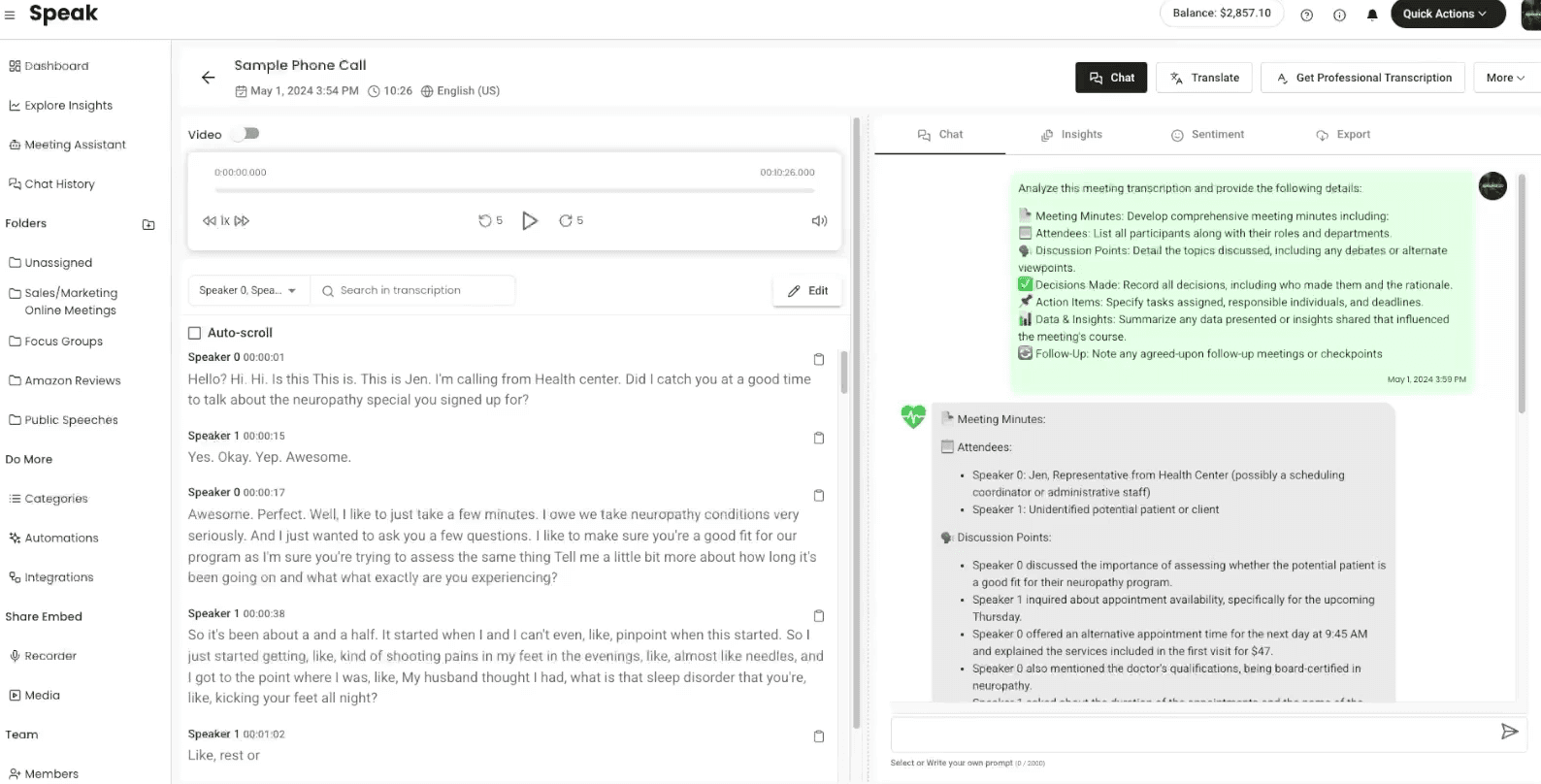Copy Speaker 1 00:00:38 transcript segment
The height and width of the screenshot is (784, 1541).
point(818,615)
